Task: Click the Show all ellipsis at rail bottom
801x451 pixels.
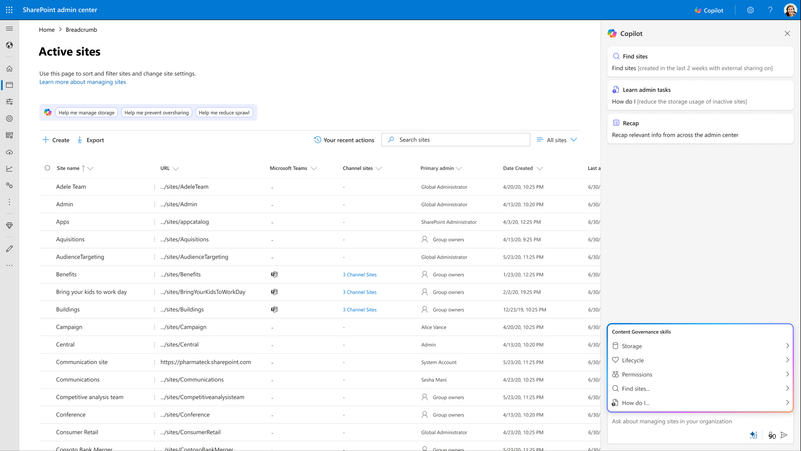Action: pyautogui.click(x=9, y=266)
